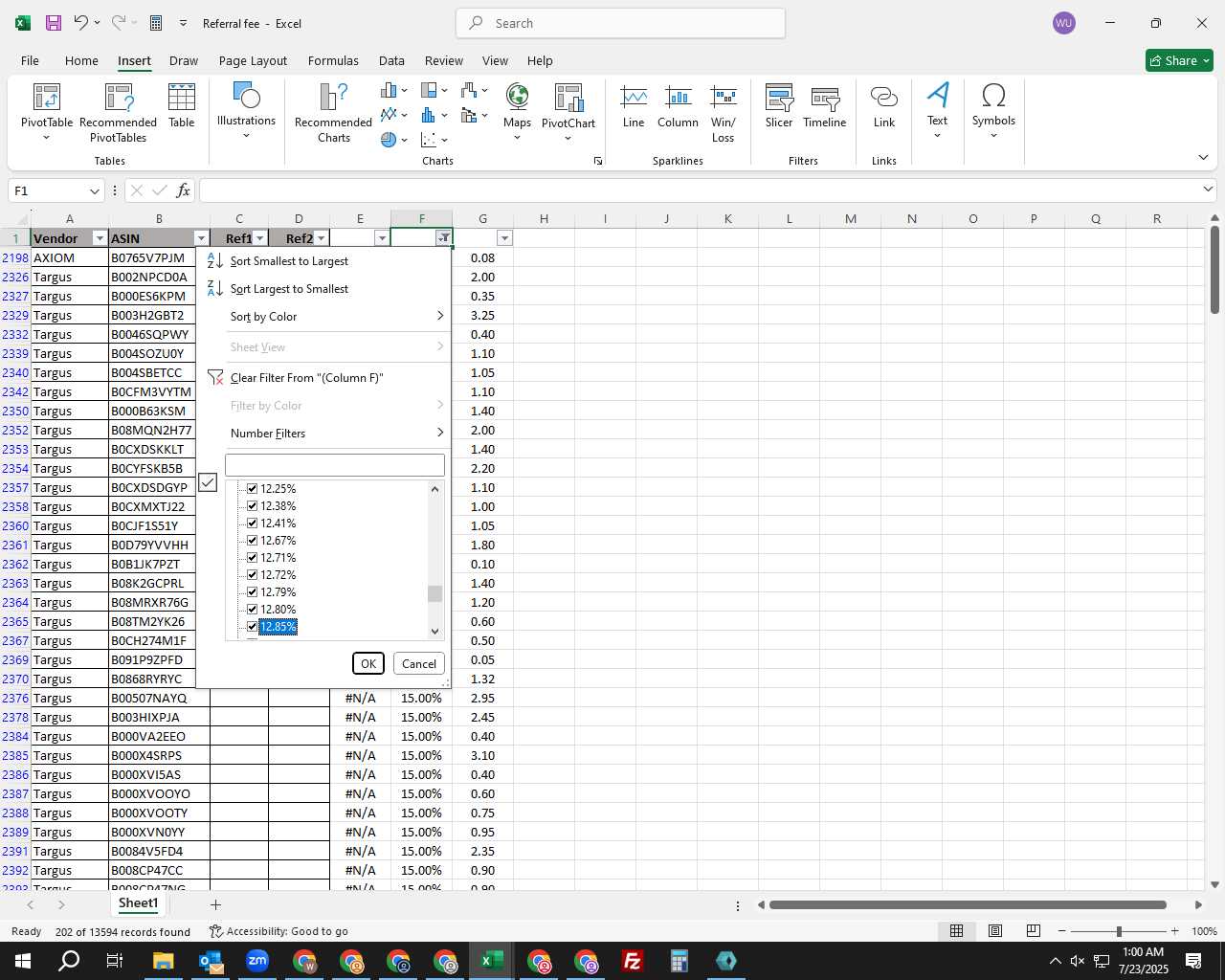1225x980 pixels.
Task: Uncheck the 12.38% filter value
Action: pos(253,505)
